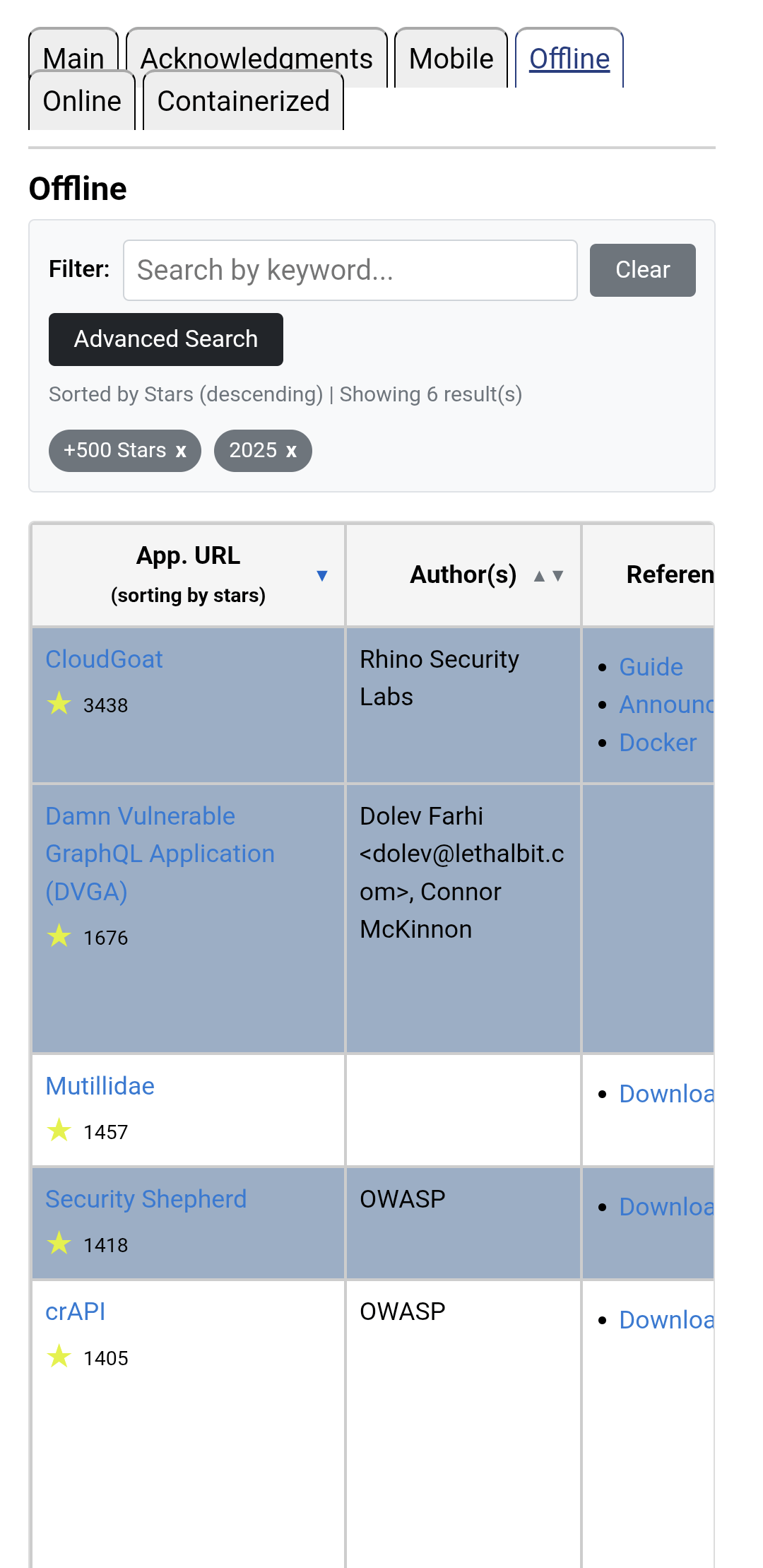The width and height of the screenshot is (763, 1568).
Task: Toggle App. URL star sorting arrow
Action: click(322, 575)
